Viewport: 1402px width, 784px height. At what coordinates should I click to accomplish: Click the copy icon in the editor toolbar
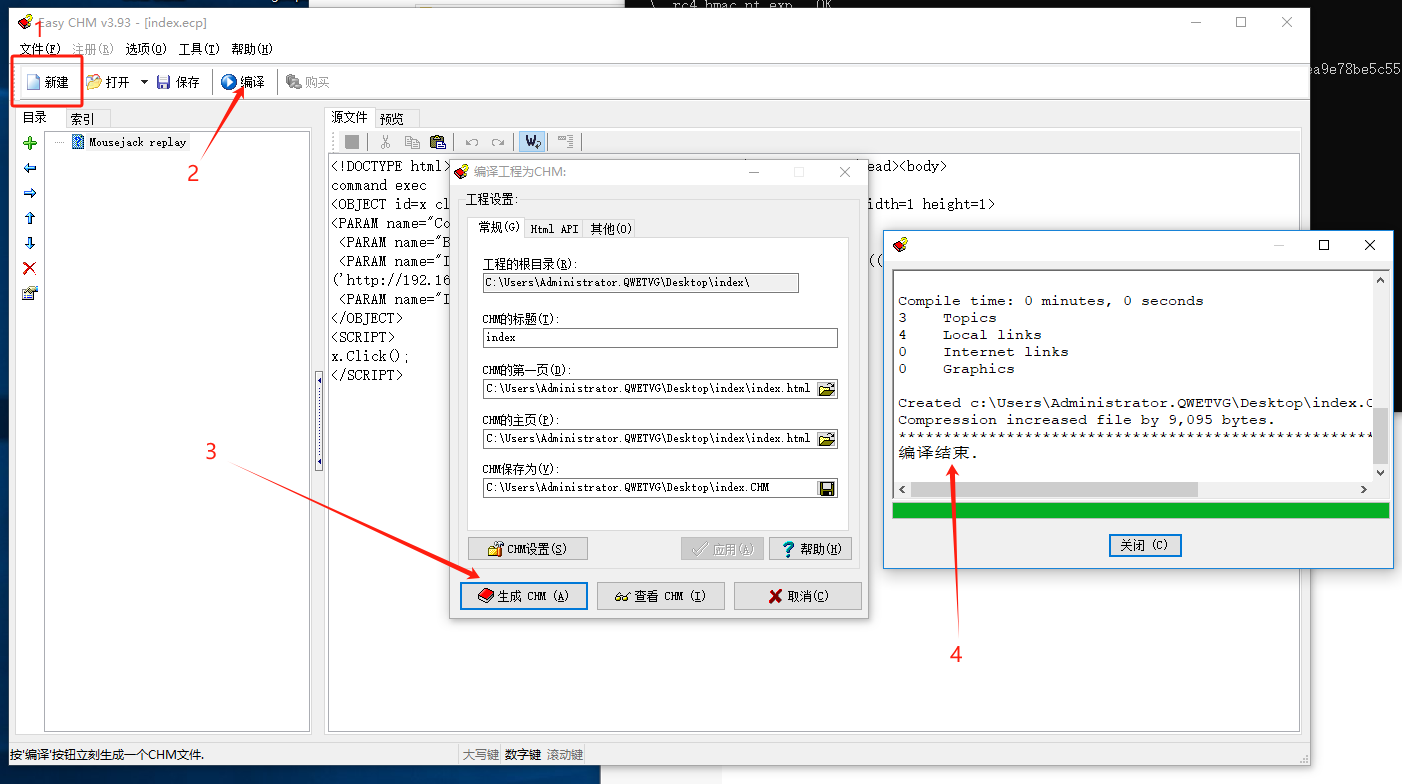[x=411, y=142]
